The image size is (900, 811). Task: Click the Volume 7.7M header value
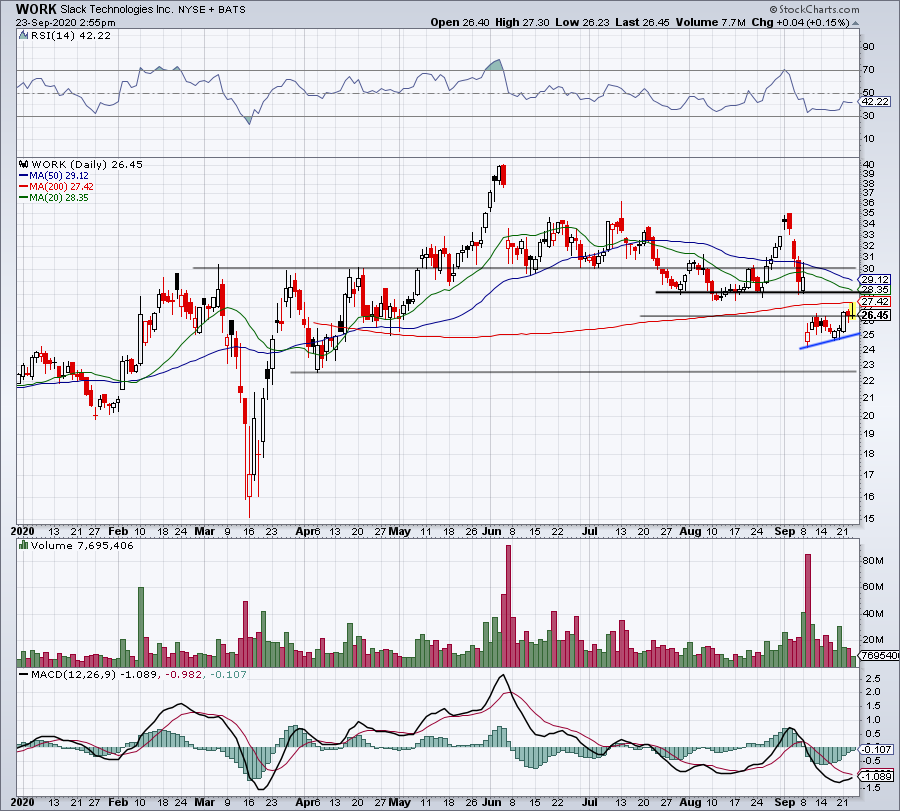pos(711,22)
